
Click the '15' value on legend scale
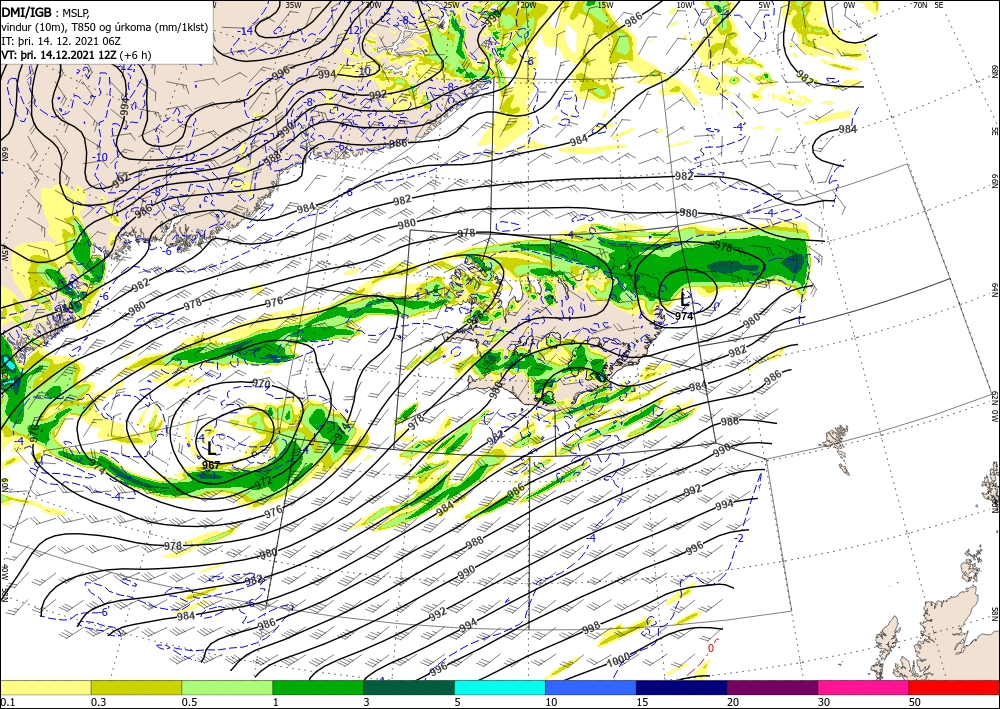click(x=642, y=702)
